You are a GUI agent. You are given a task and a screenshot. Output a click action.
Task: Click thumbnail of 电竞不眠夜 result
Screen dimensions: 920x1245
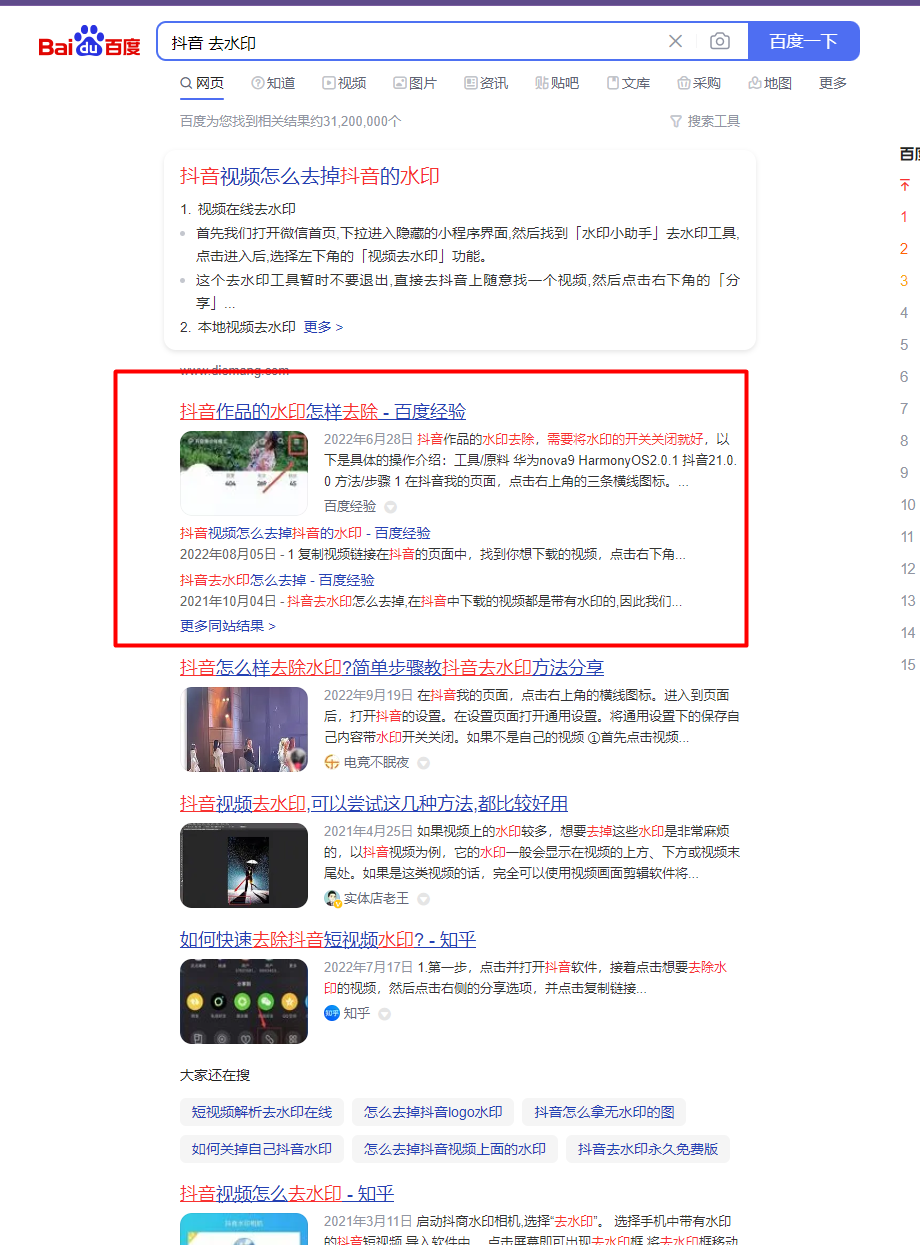(244, 729)
